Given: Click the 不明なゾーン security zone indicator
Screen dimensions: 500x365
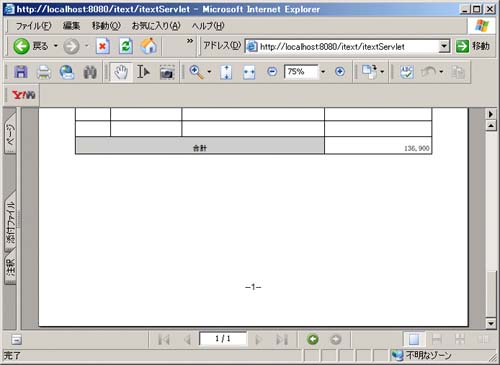Looking at the screenshot, I should click(422, 356).
